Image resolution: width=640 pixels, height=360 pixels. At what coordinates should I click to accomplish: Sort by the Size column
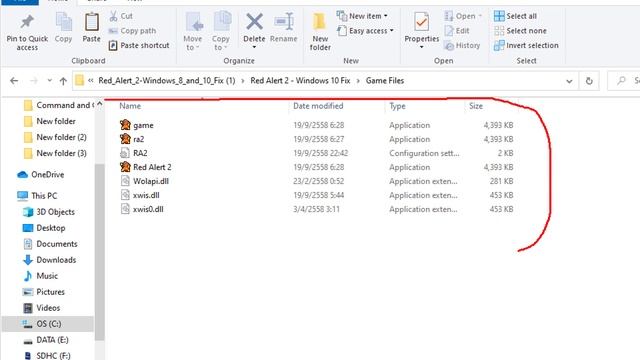(476, 106)
